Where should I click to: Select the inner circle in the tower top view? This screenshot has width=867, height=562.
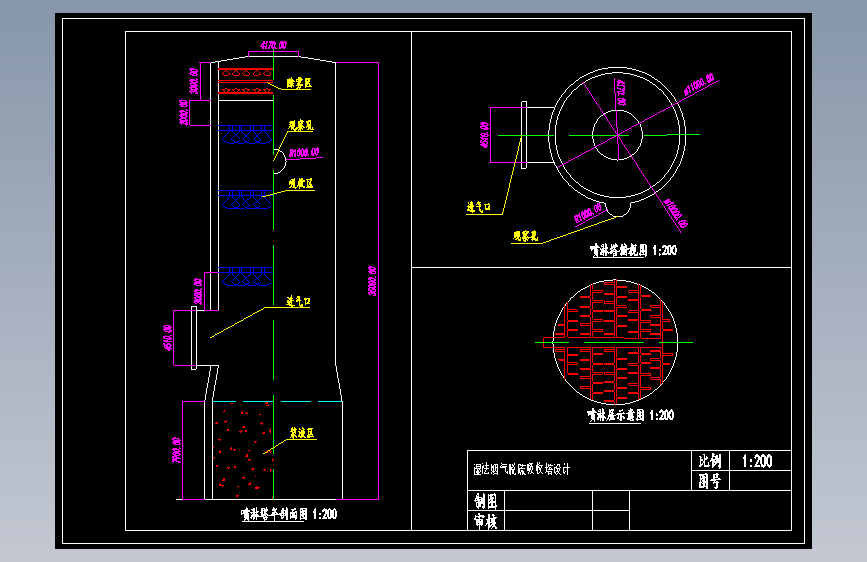[x=617, y=135]
